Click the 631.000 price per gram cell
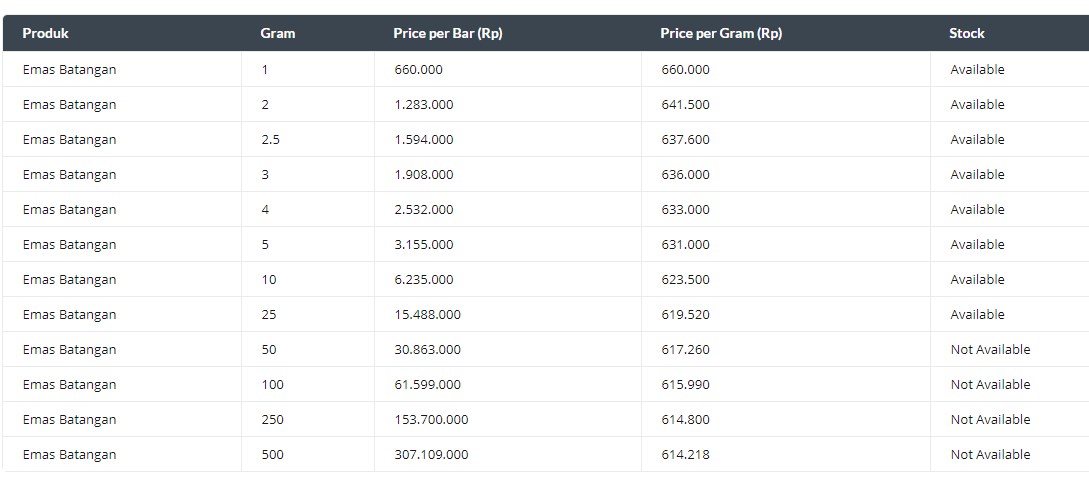 (x=685, y=244)
